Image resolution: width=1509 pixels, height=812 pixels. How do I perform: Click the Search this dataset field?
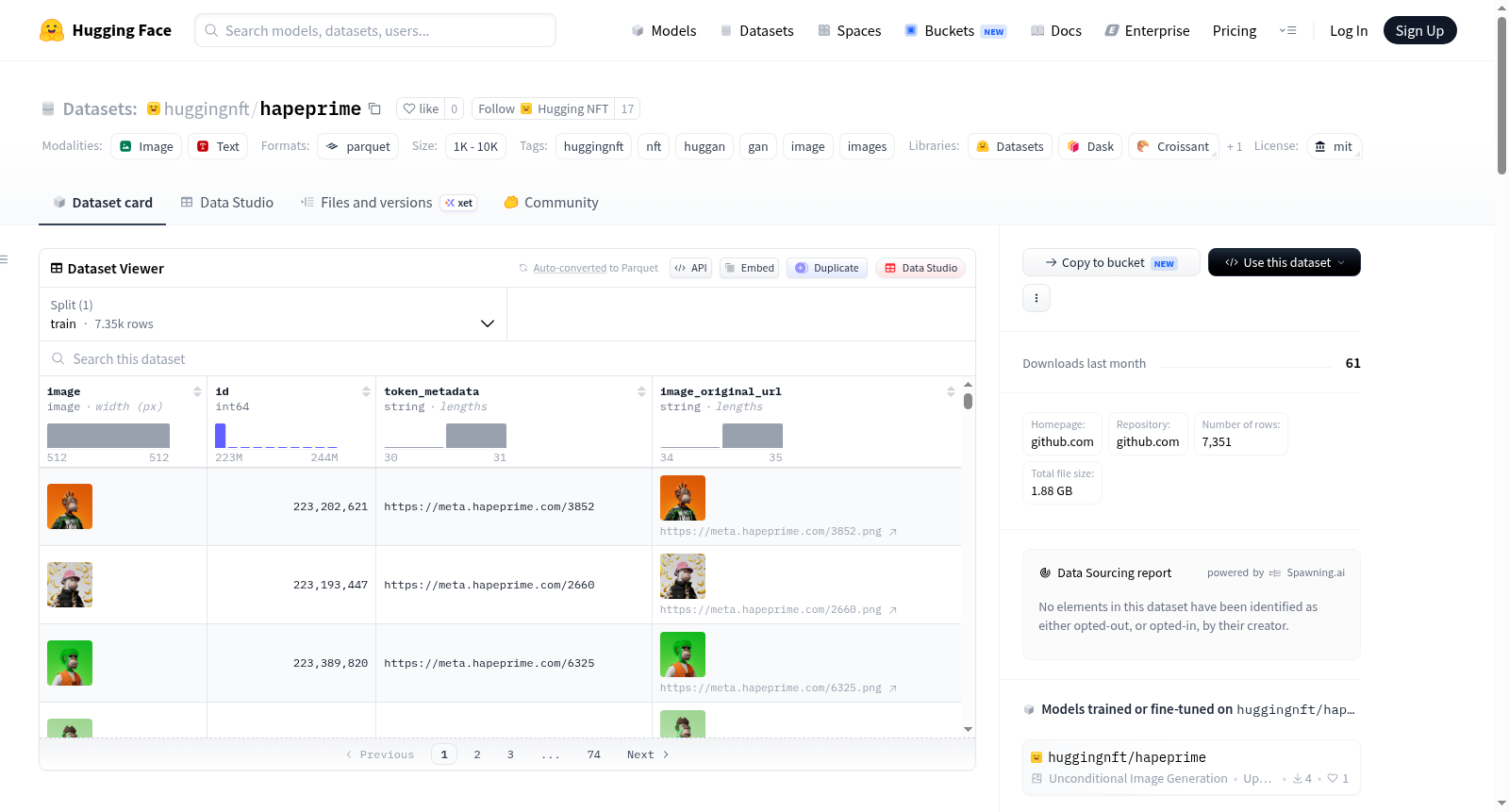507,358
